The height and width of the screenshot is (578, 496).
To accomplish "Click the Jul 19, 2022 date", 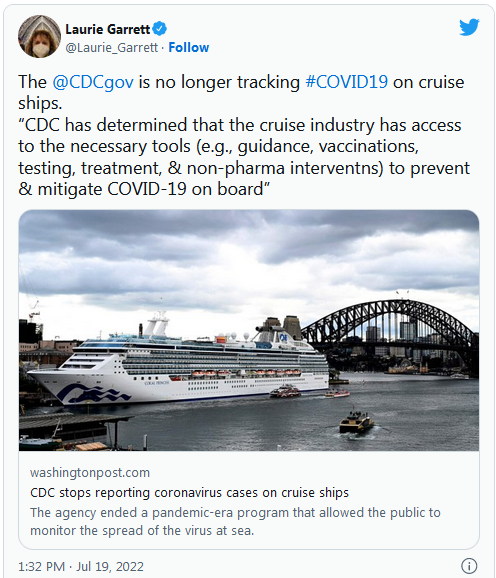I will [x=110, y=566].
